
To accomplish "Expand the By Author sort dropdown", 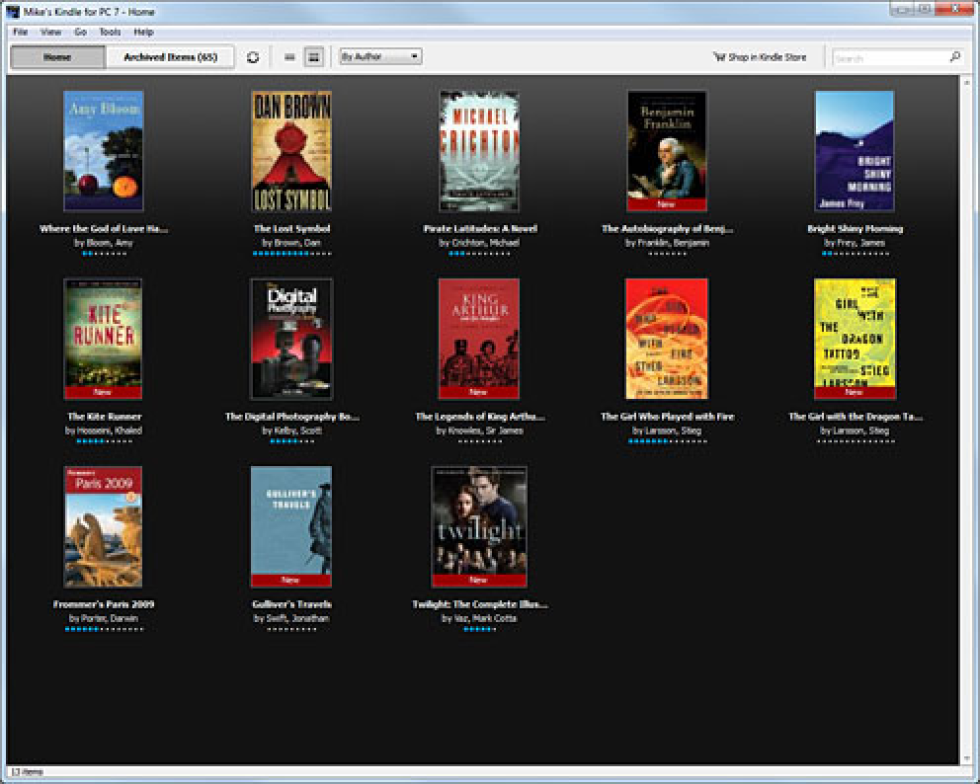I will (380, 57).
